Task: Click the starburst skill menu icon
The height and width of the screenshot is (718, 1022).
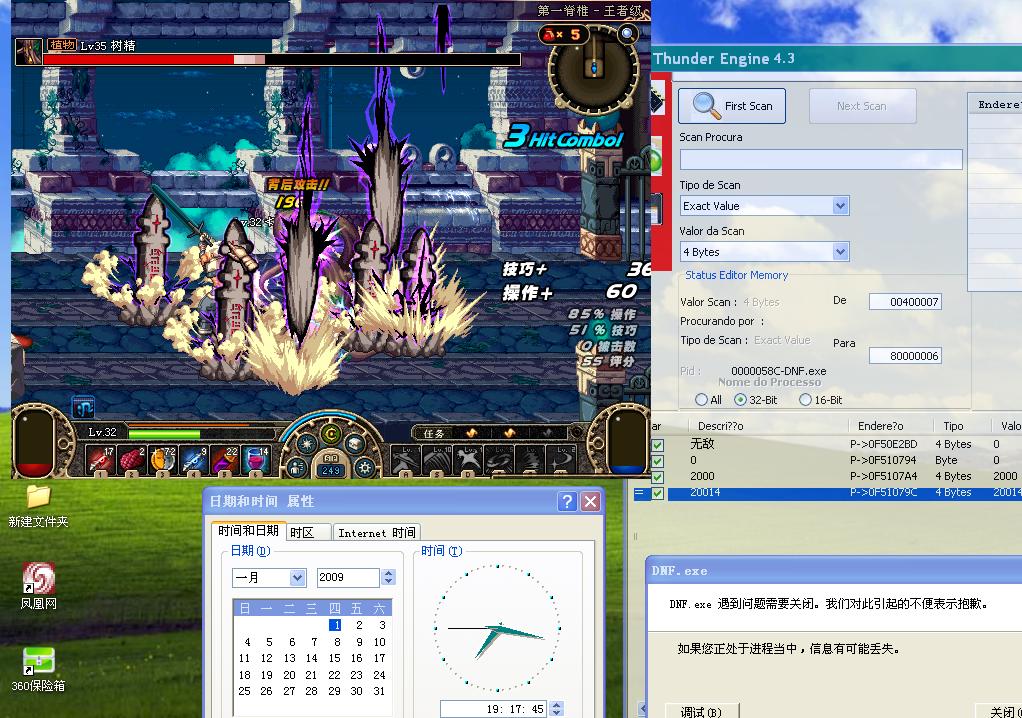Action: pos(307,444)
